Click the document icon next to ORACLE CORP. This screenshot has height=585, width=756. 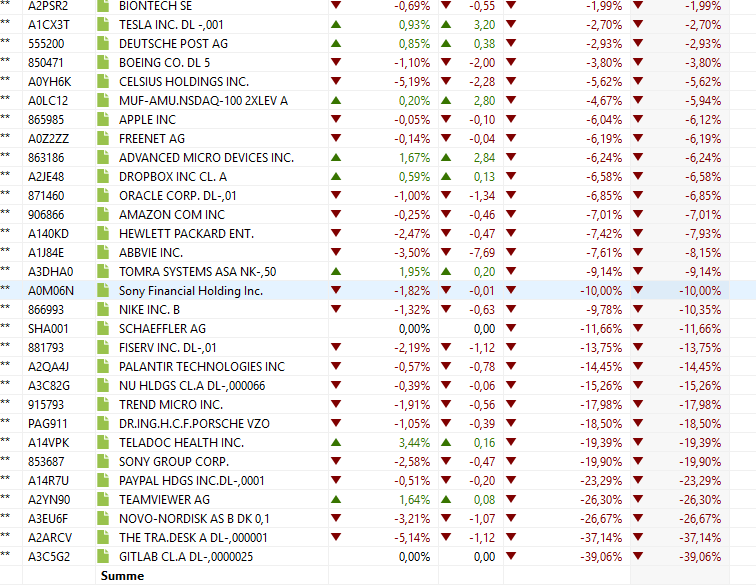[103, 196]
